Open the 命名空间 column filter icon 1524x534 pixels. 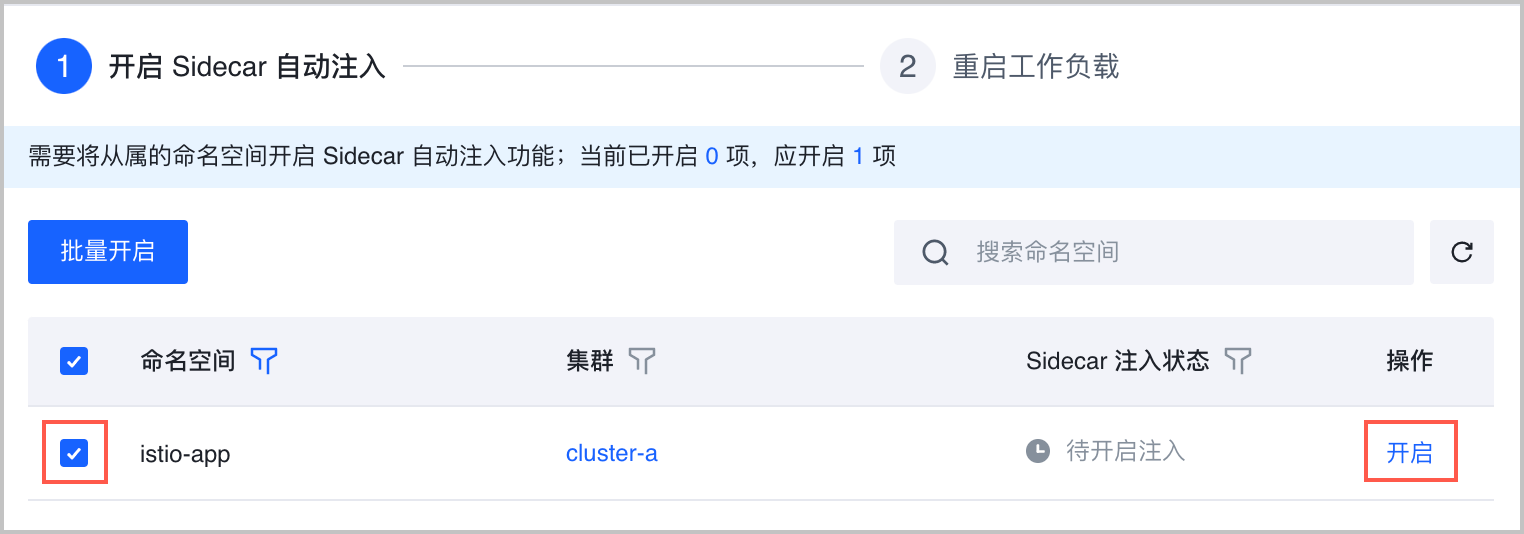pyautogui.click(x=263, y=361)
